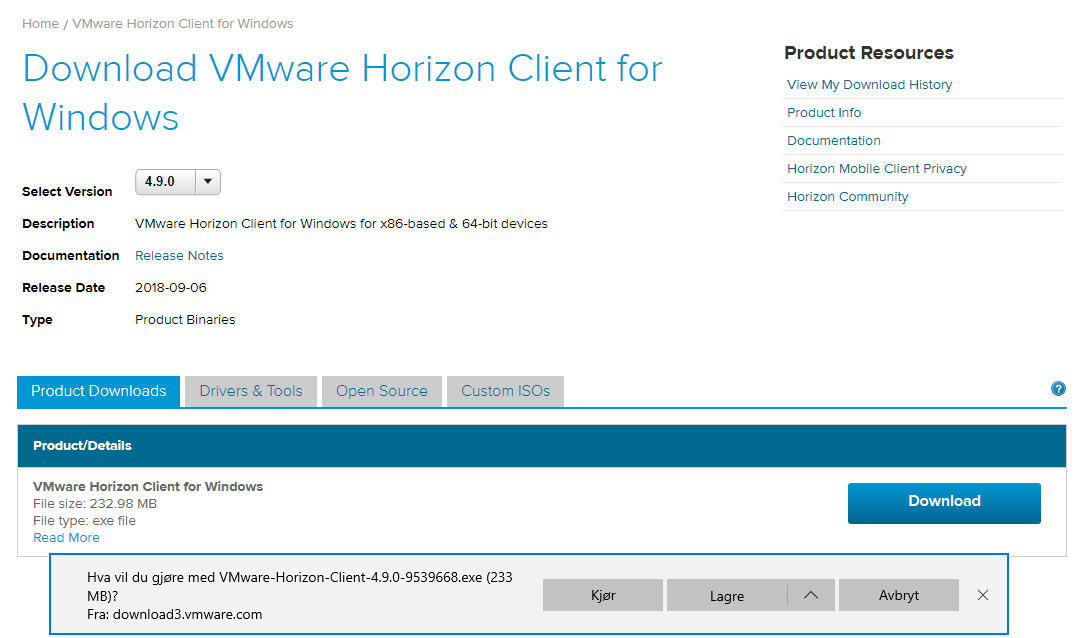The height and width of the screenshot is (638, 1091).
Task: Click the Hva vil du gjøre prompt text
Action: [x=300, y=587]
